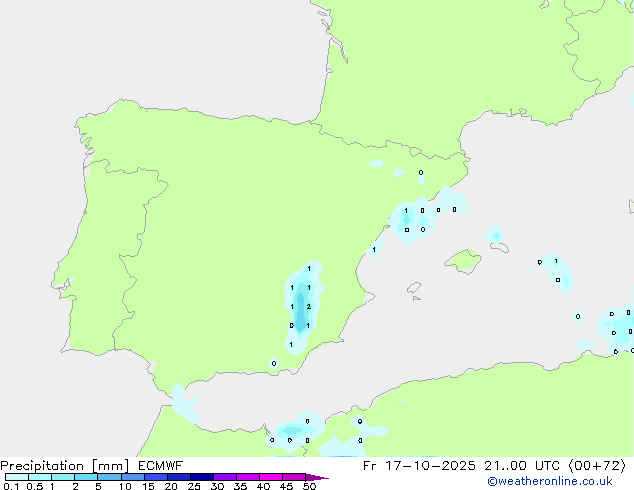Click the '30' legend scale label
The width and height of the screenshot is (634, 490).
[x=217, y=486]
